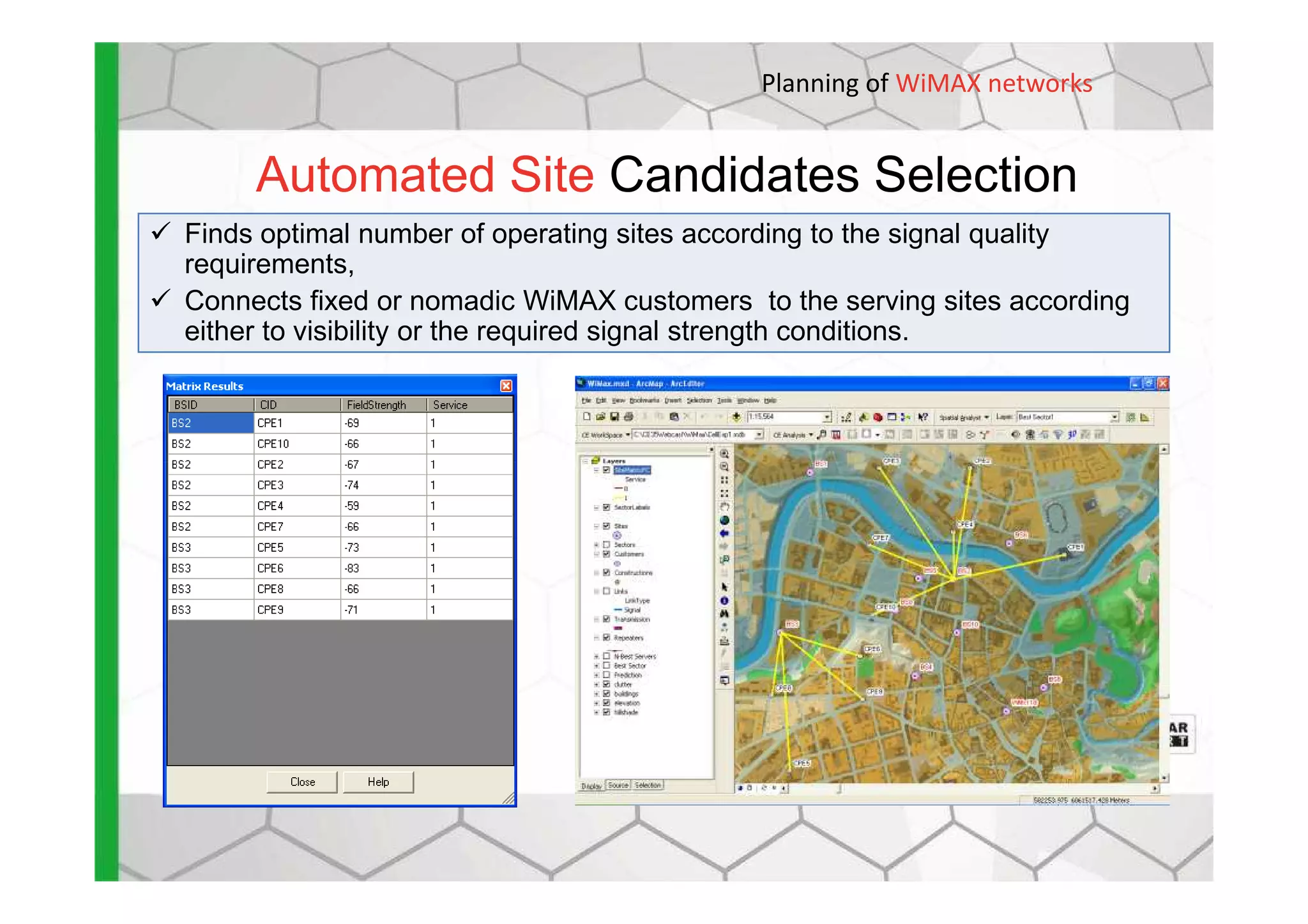1308x924 pixels.
Task: Open the map scale dropdown
Action: click(x=827, y=417)
